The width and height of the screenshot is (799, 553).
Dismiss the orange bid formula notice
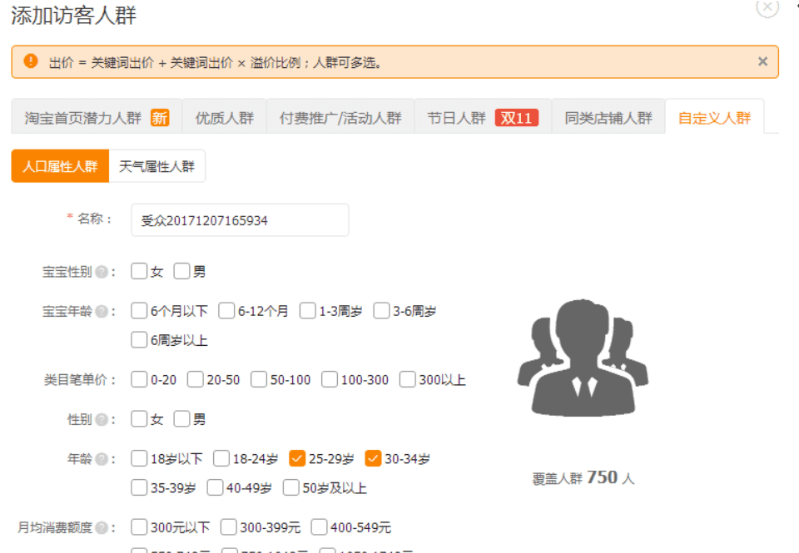click(762, 62)
